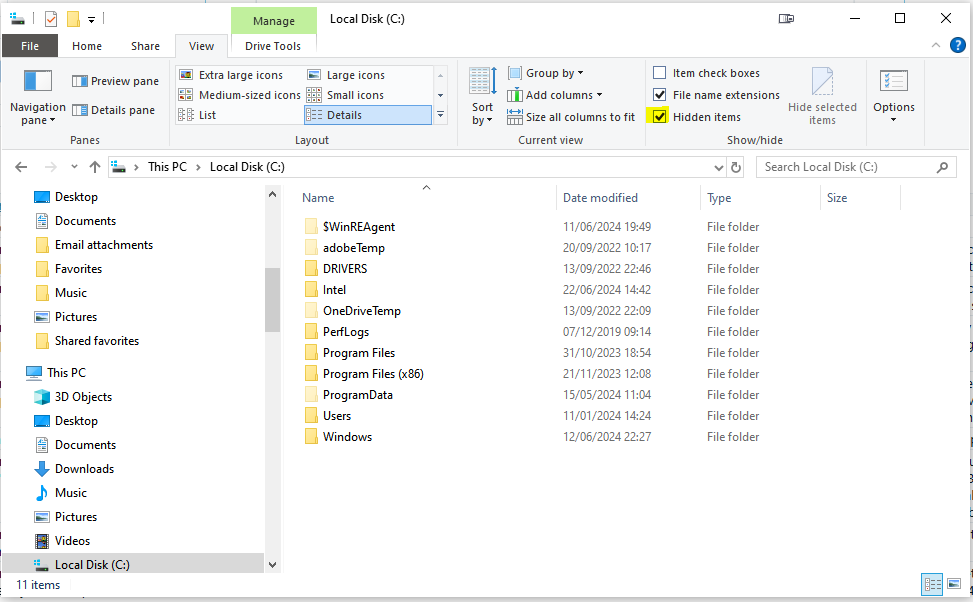This screenshot has width=973, height=602.
Task: Toggle the Hidden items checkbox
Action: pos(658,116)
